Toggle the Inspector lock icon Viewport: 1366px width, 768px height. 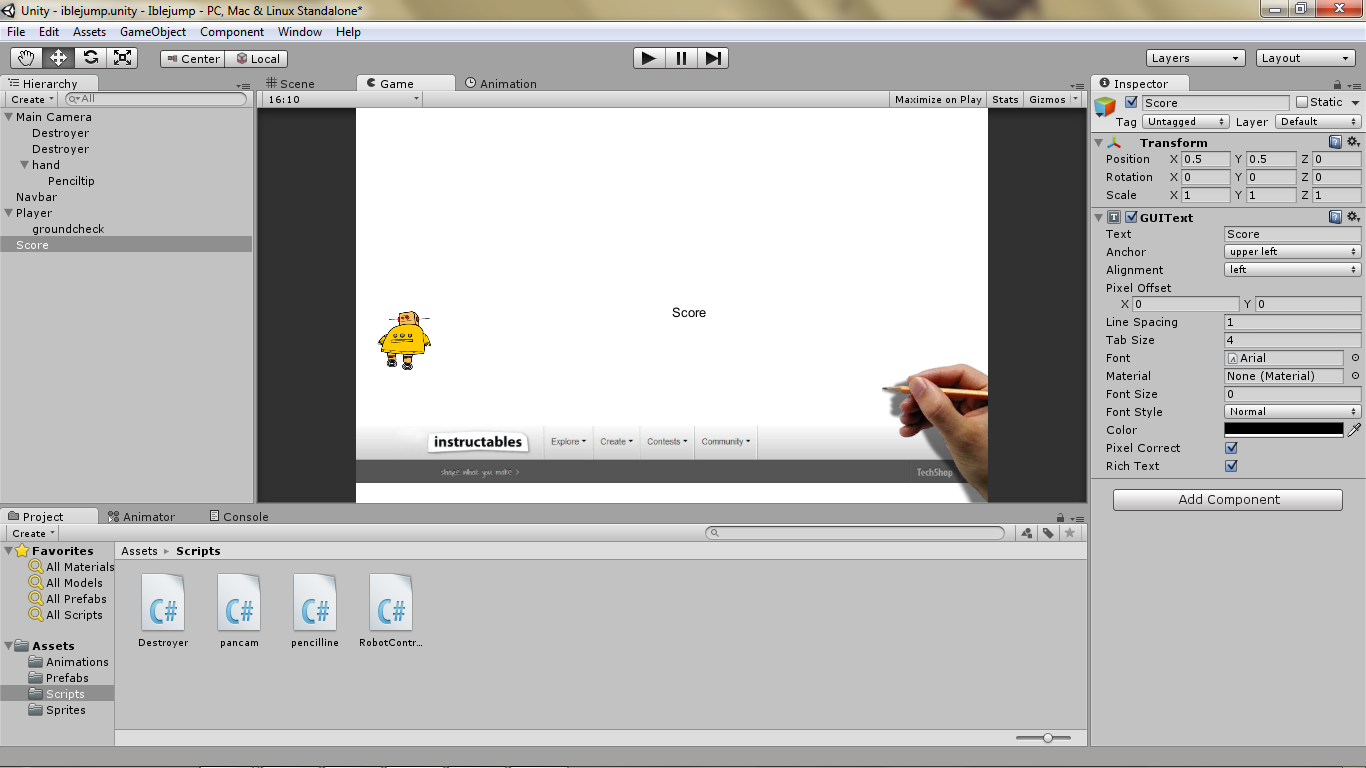point(1338,85)
